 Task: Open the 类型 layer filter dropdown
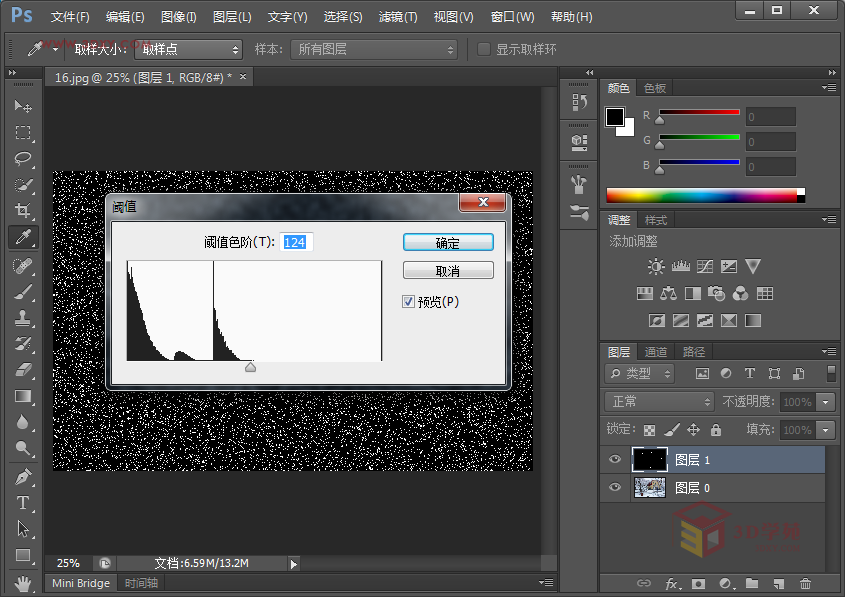pos(640,373)
